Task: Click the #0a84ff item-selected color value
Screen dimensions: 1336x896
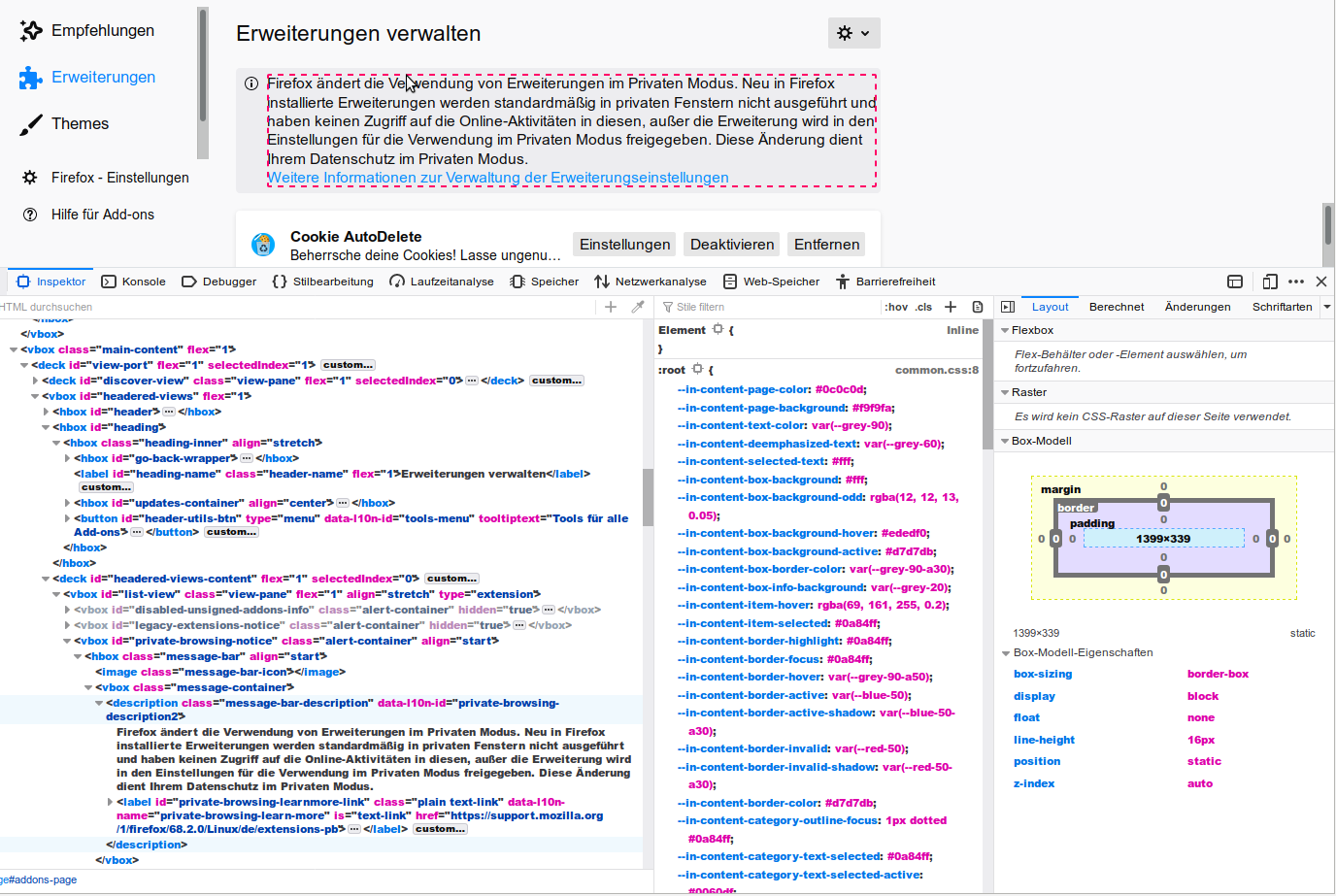Action: (x=855, y=623)
